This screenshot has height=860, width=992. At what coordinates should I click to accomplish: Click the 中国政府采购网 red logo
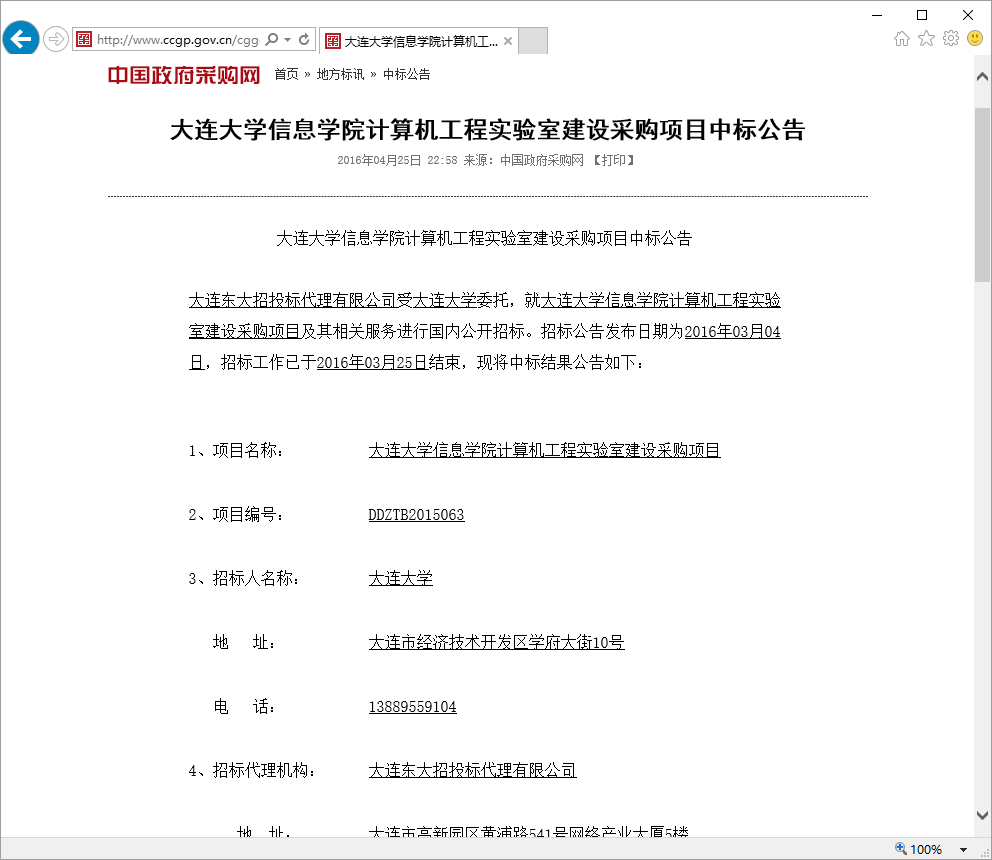coord(184,75)
